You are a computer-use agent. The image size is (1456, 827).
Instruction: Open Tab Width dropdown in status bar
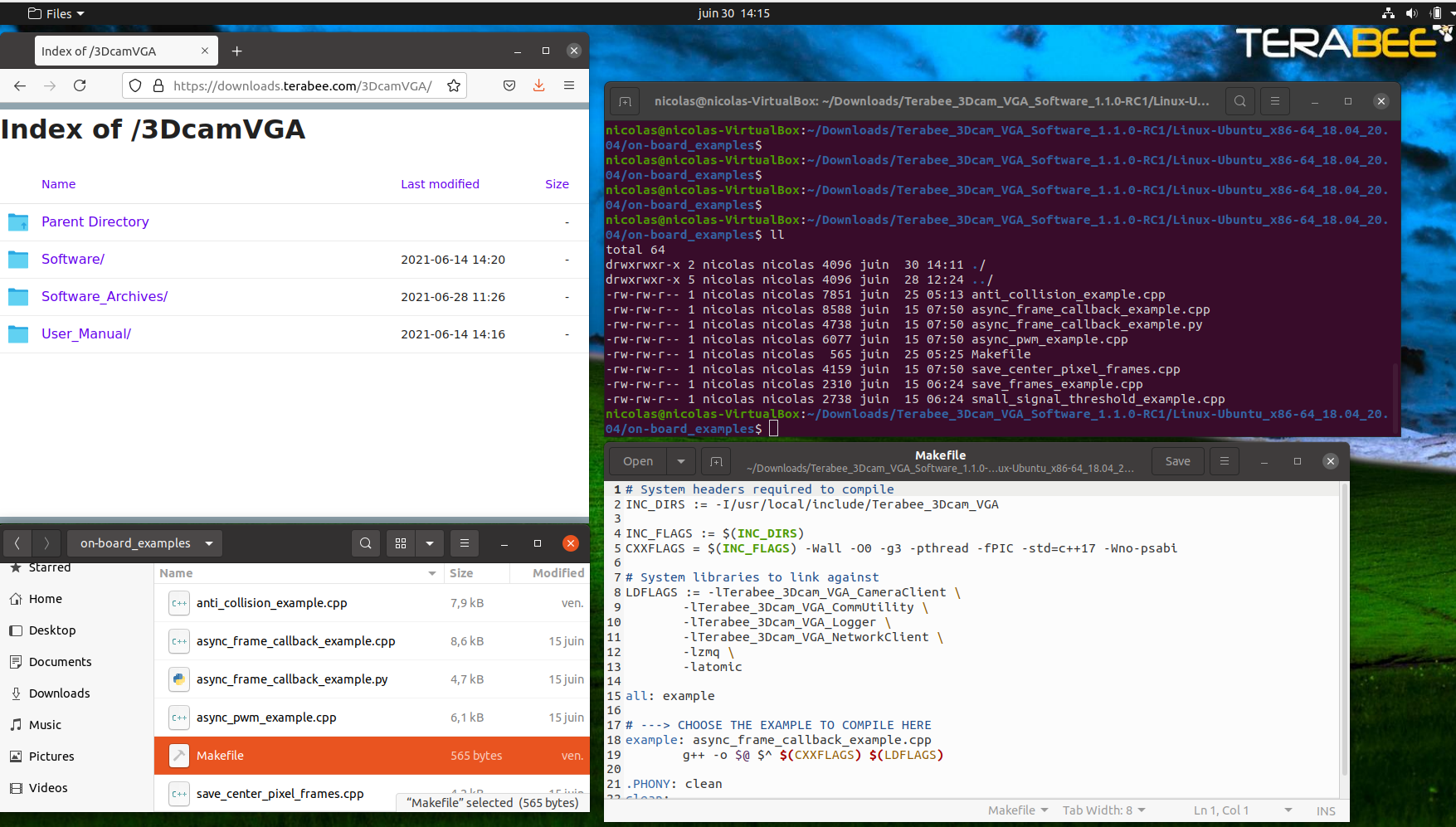pyautogui.click(x=1103, y=810)
